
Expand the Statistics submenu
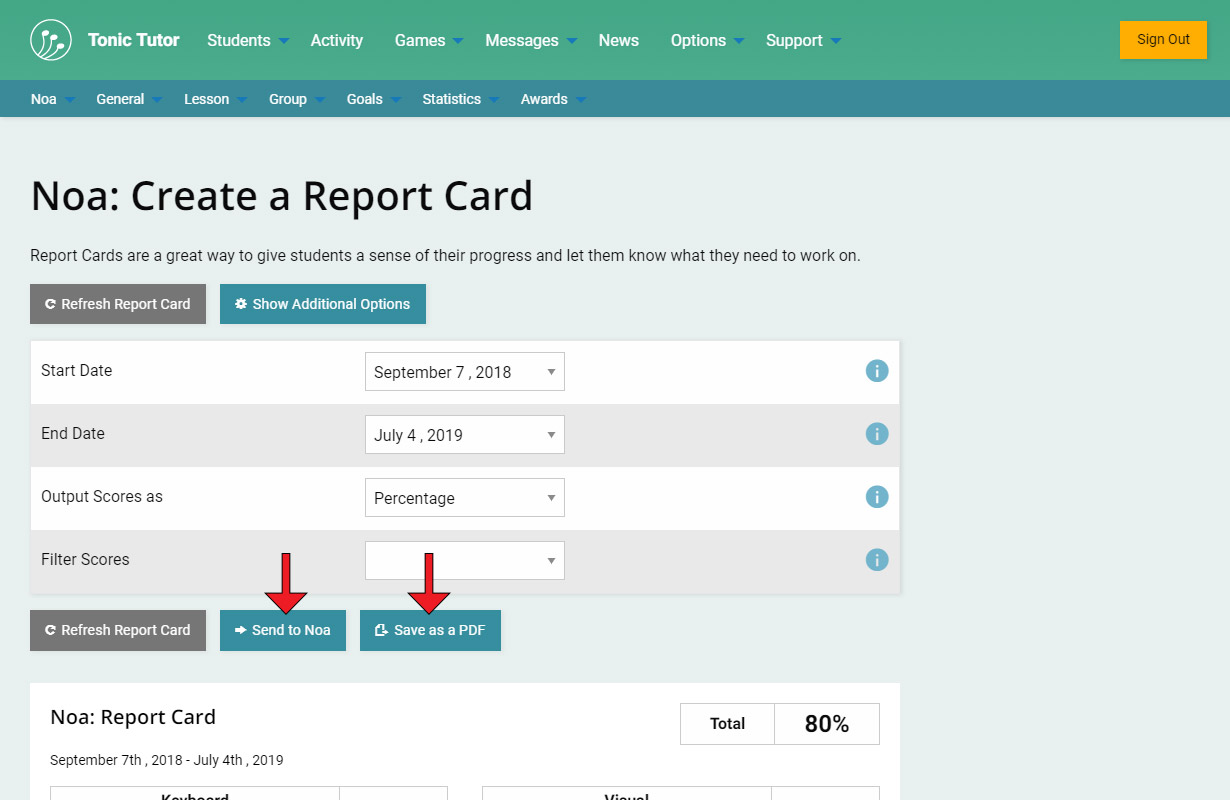coord(460,99)
